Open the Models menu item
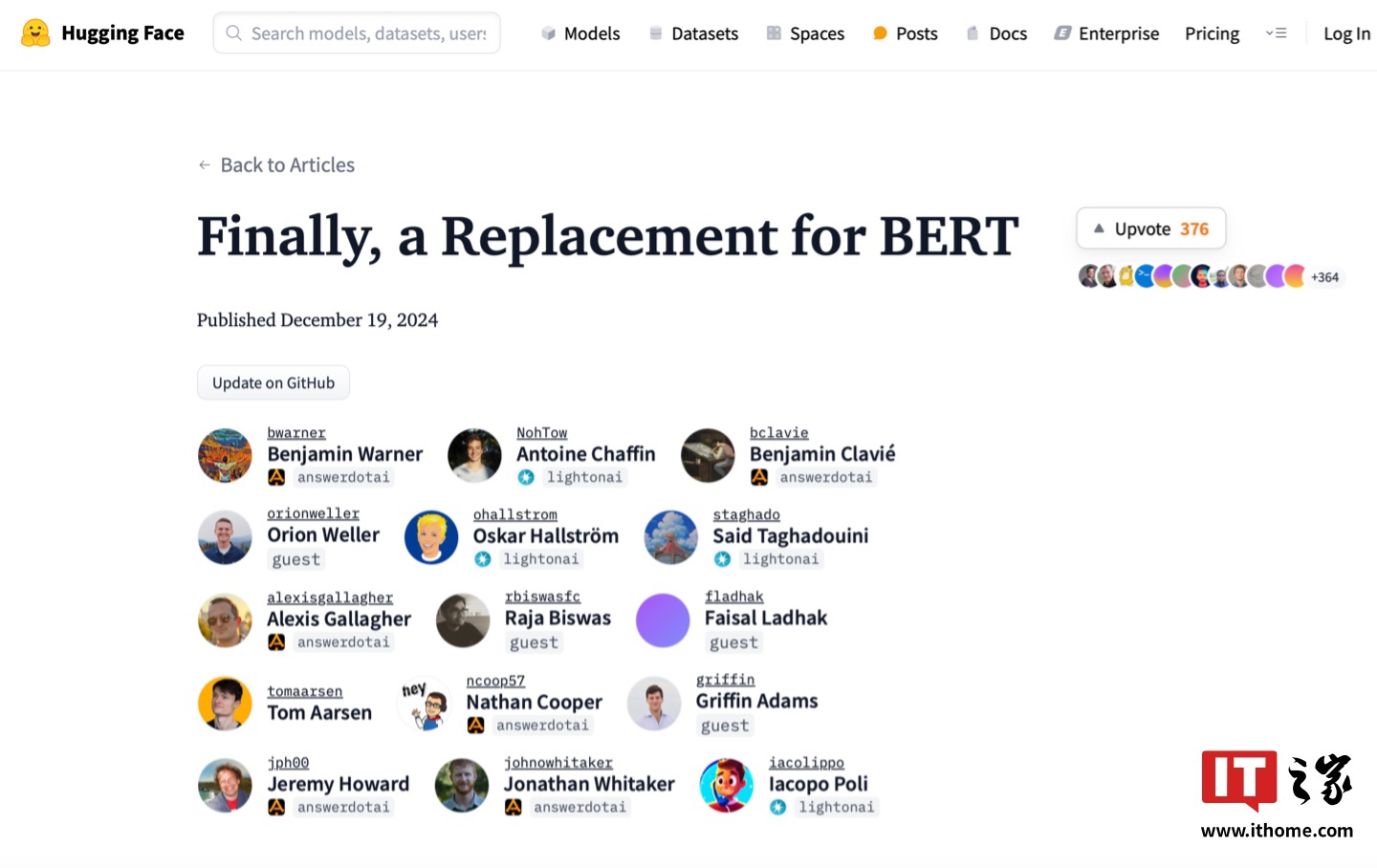 pyautogui.click(x=580, y=33)
